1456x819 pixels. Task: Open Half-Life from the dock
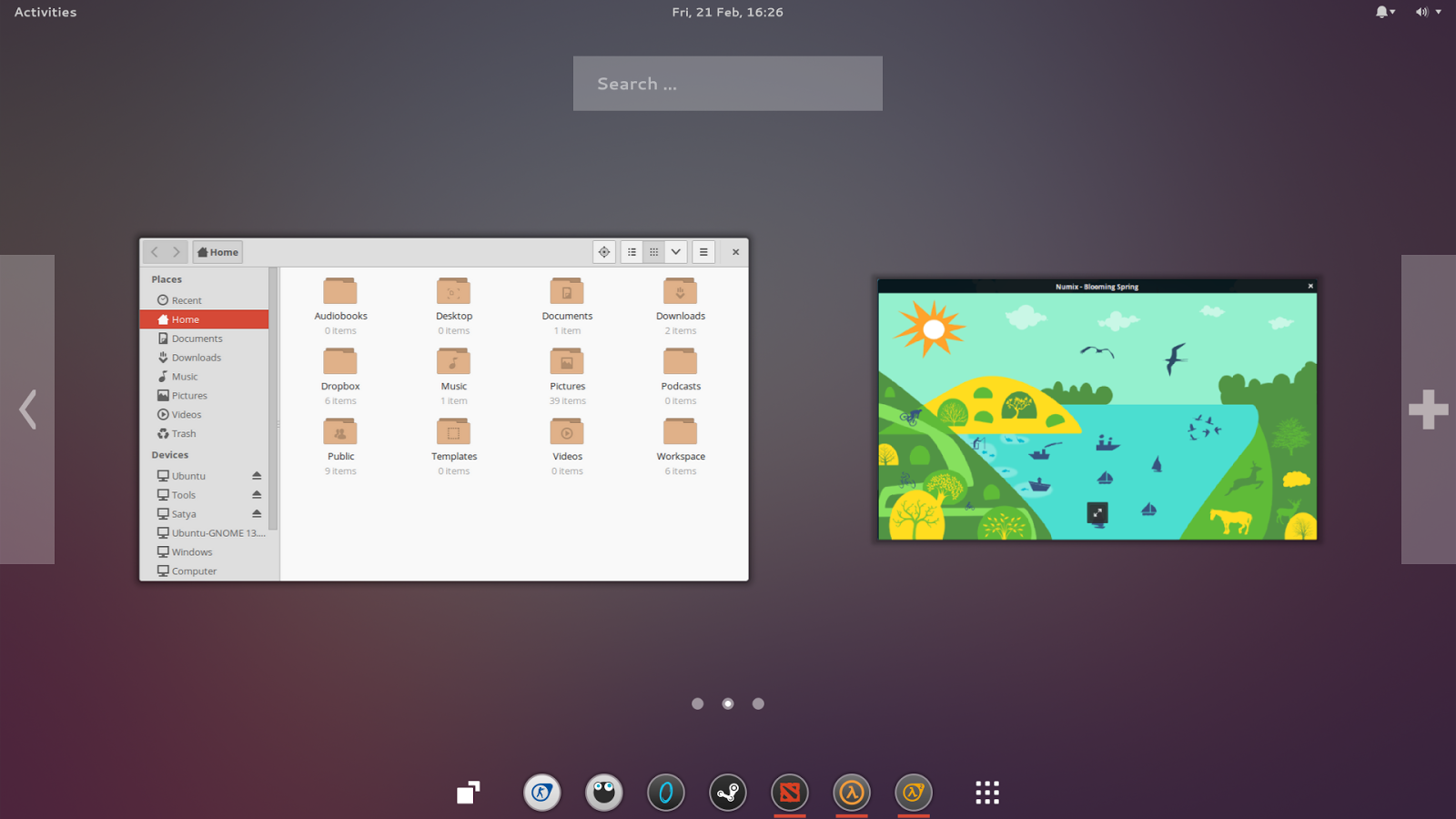pos(852,792)
